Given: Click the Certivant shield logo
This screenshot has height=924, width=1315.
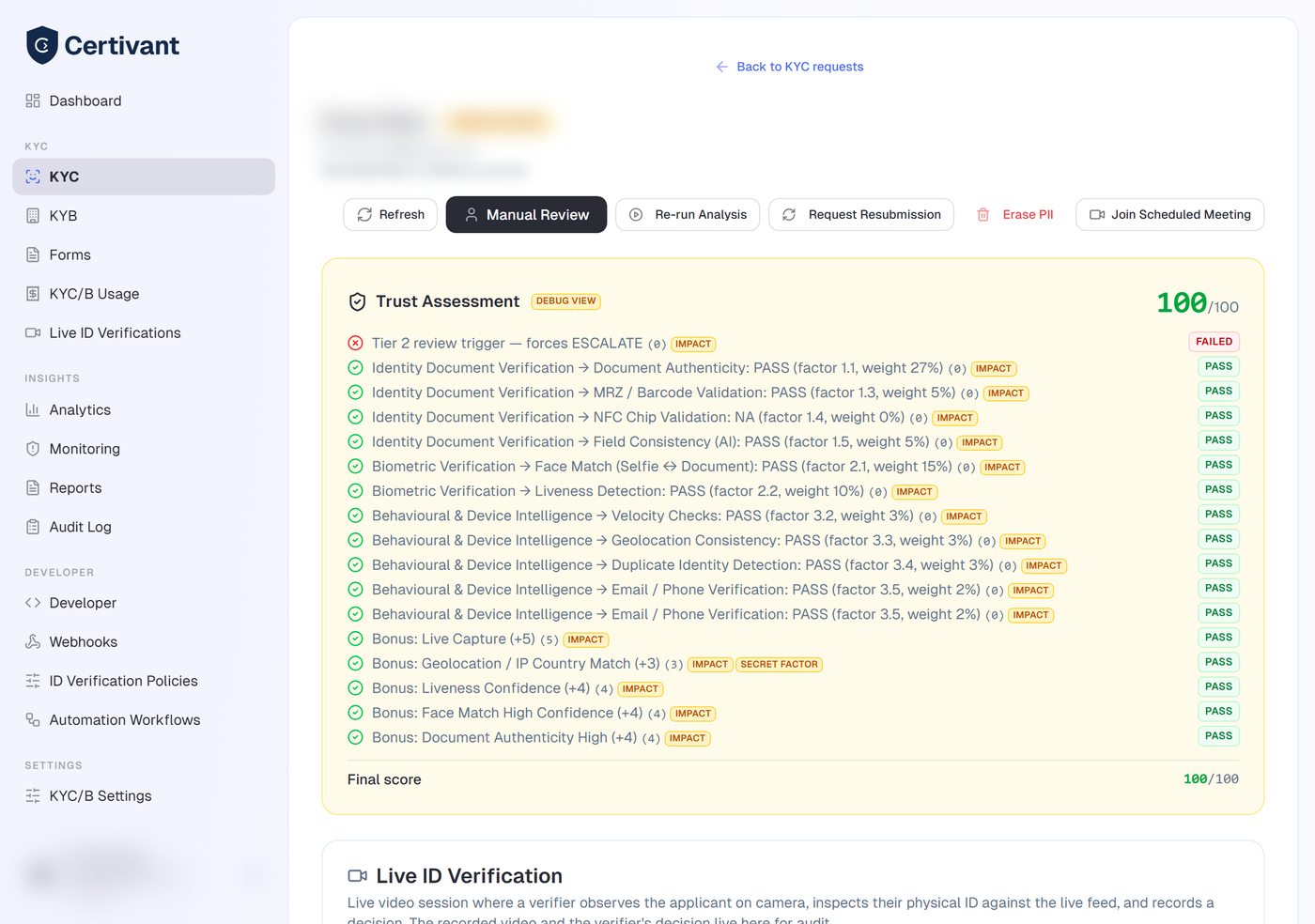Looking at the screenshot, I should pos(42,45).
